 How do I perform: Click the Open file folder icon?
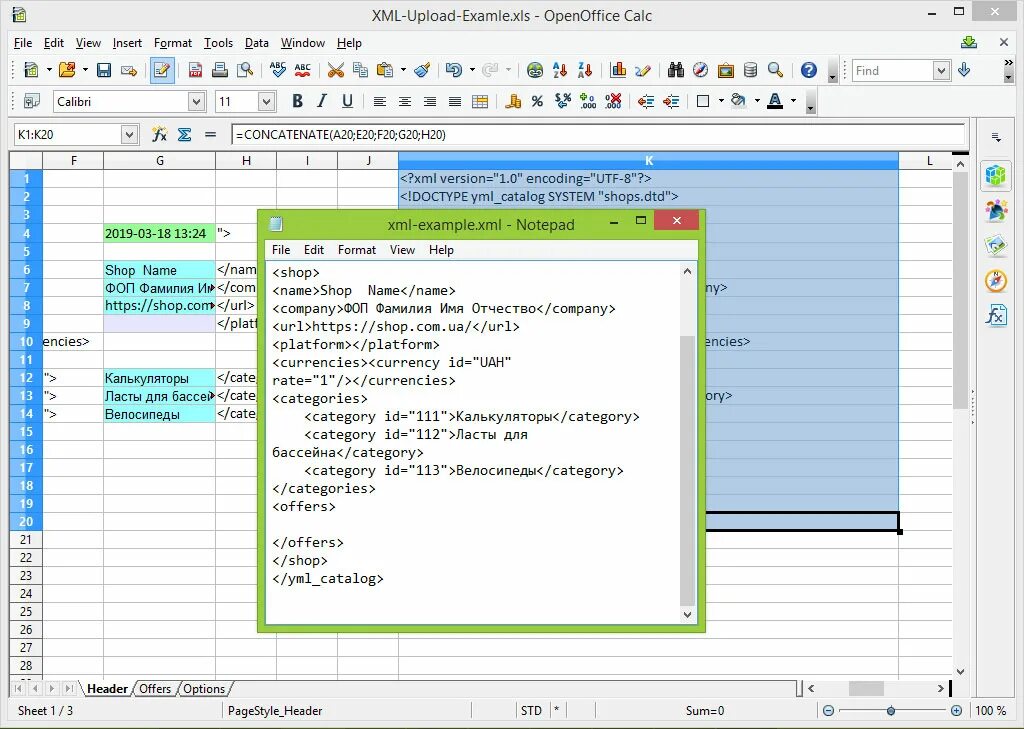66,70
